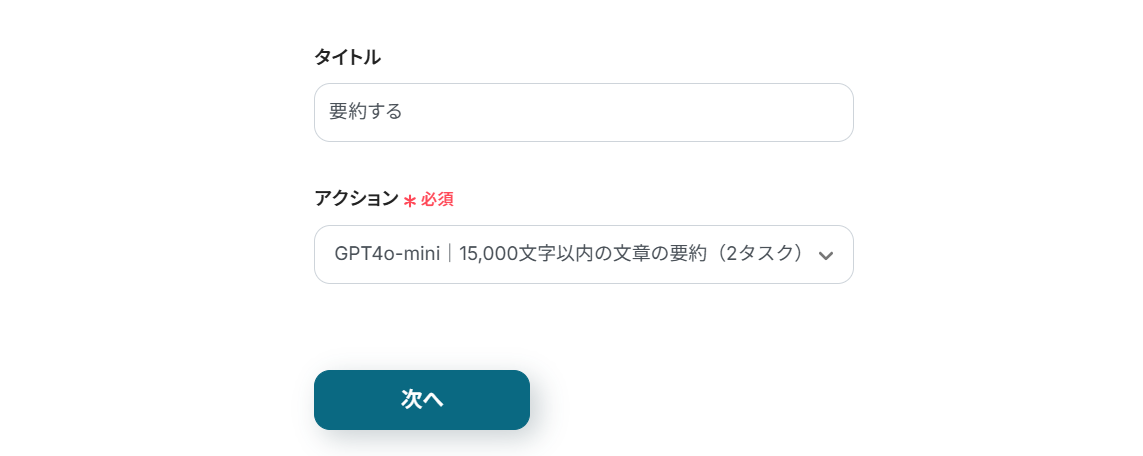Click the chevron arrow in action dropdown
The image size is (1143, 456).
pyautogui.click(x=826, y=255)
